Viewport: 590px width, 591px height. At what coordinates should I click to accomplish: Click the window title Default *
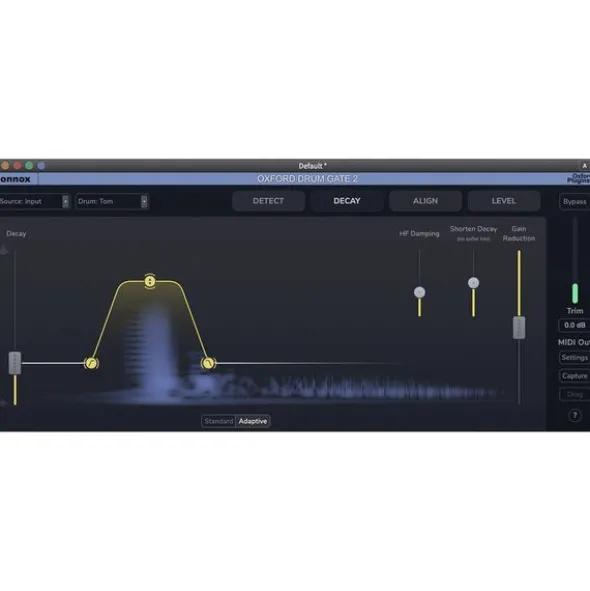tap(313, 166)
